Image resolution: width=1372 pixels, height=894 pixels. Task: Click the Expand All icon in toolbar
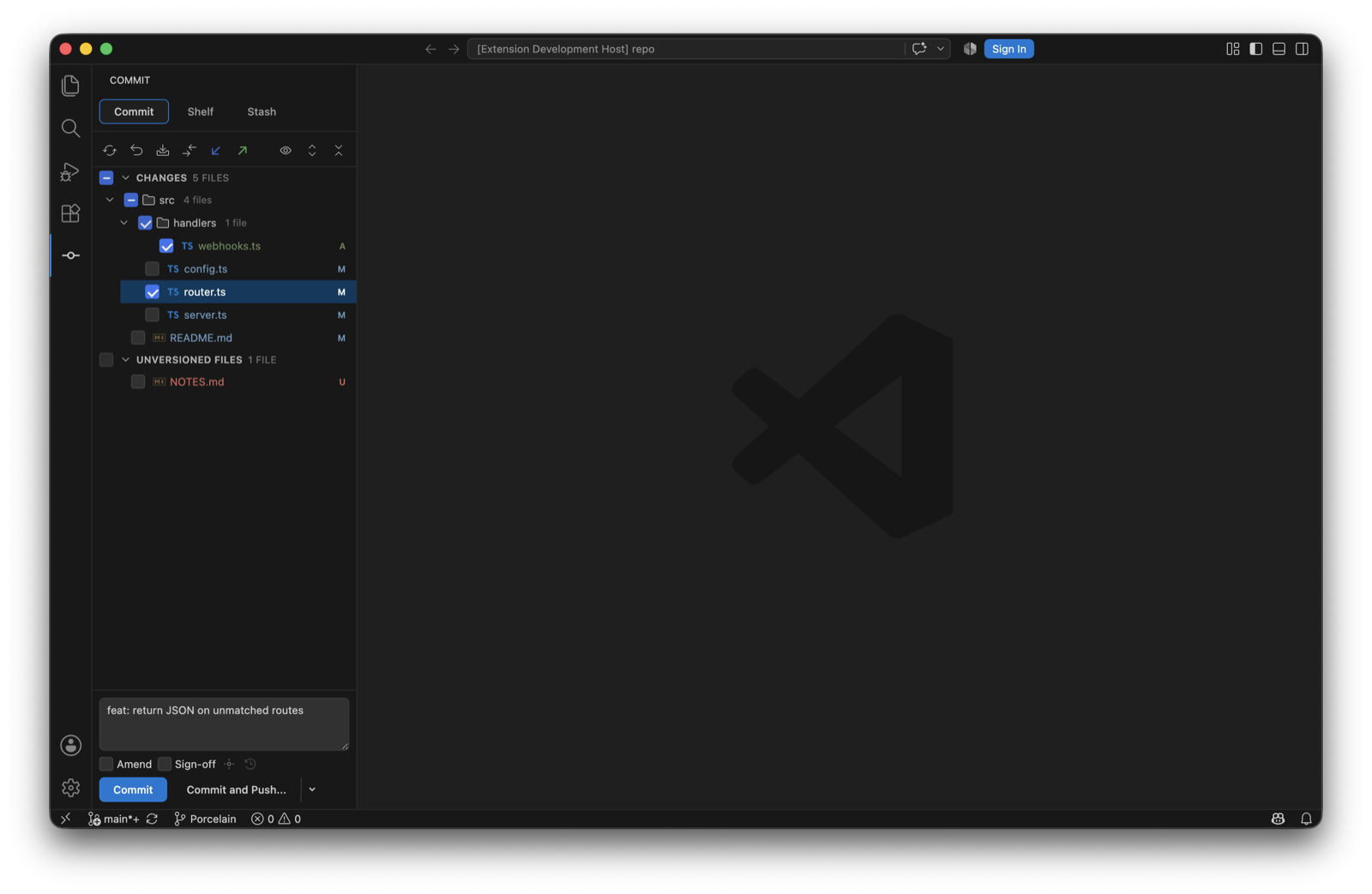coord(312,151)
